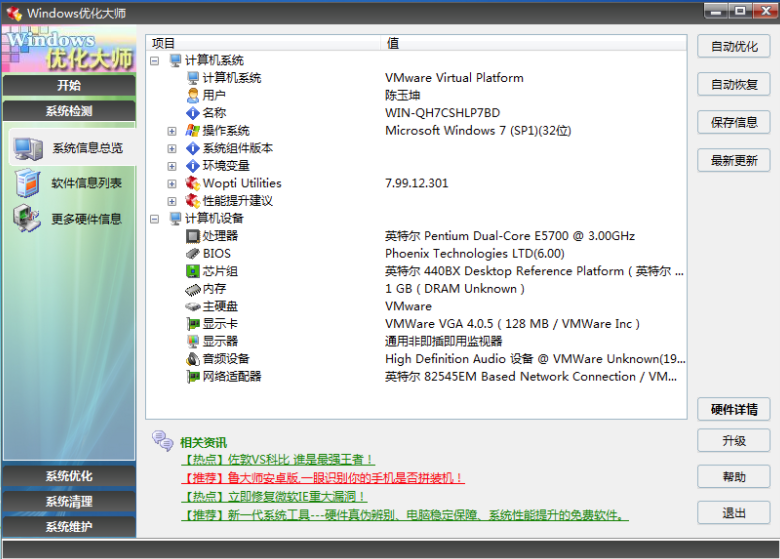The height and width of the screenshot is (559, 780).
Task: Open the 佐敦VS科比 hot news link
Action: pos(278,460)
